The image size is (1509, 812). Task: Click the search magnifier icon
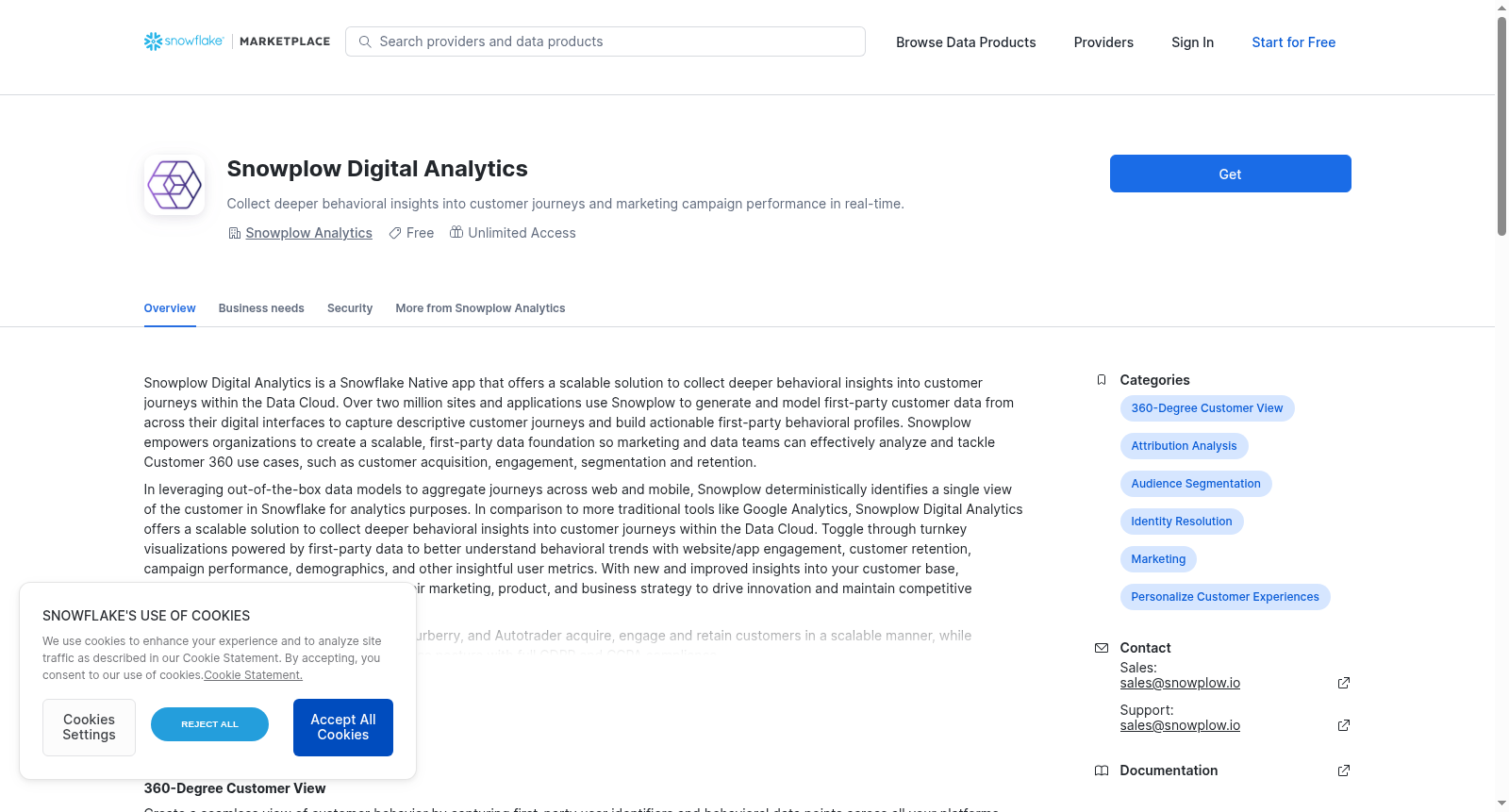point(365,41)
